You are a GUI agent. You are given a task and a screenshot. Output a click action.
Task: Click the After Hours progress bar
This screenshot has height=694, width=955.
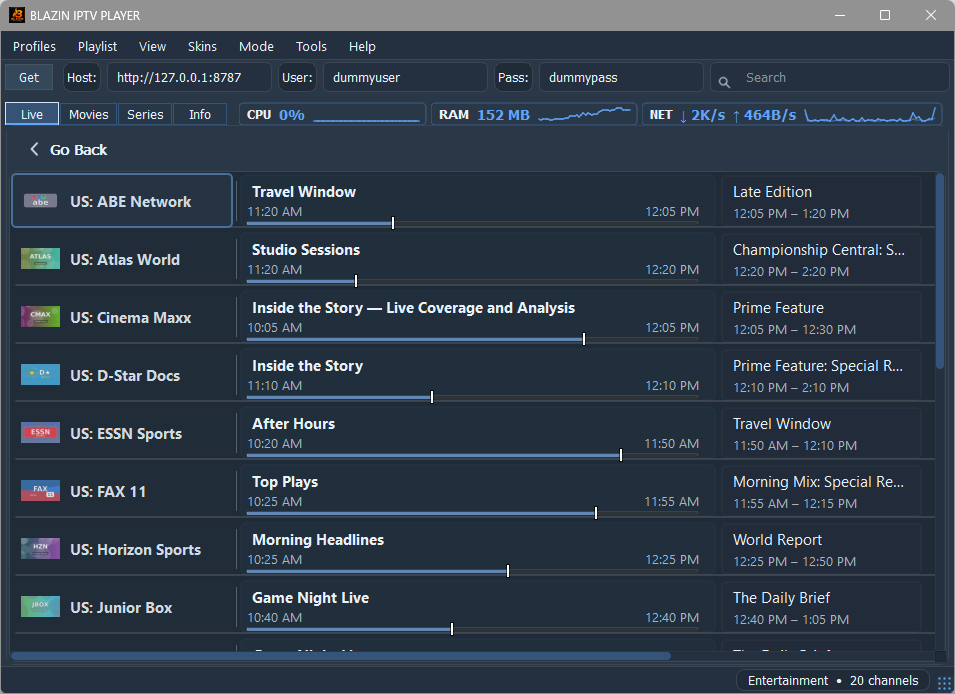472,455
